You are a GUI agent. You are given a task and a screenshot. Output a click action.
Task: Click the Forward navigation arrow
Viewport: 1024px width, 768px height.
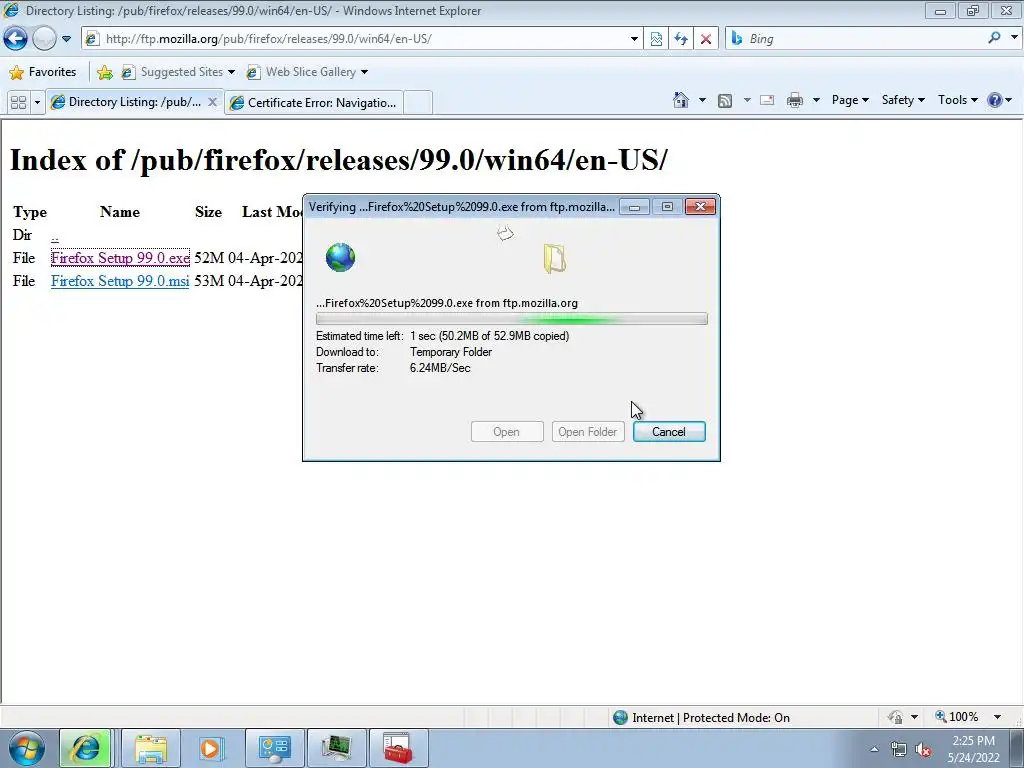44,39
